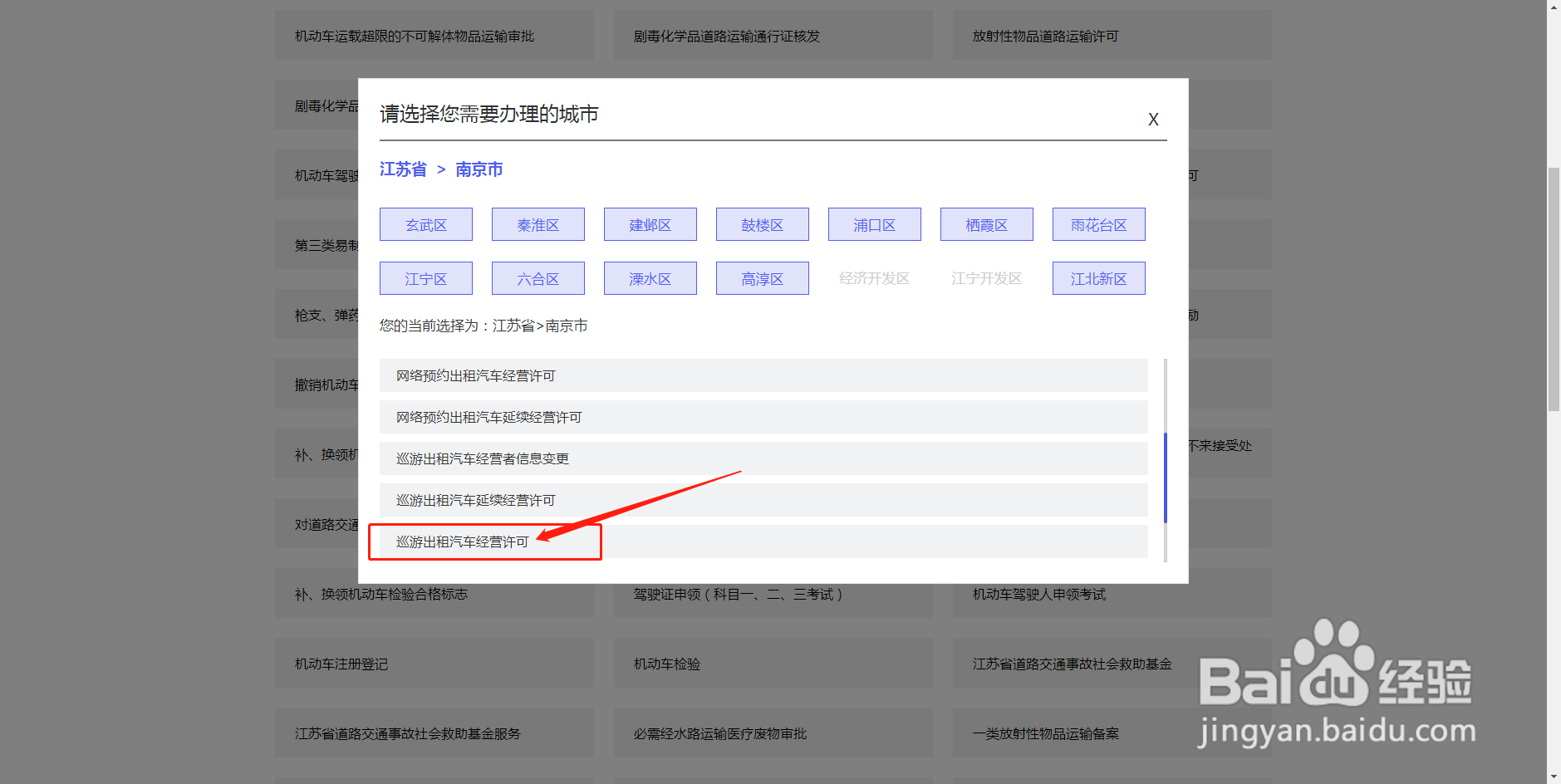Select the 栖霞区 district
Screen dimensions: 1561x784
[986, 223]
